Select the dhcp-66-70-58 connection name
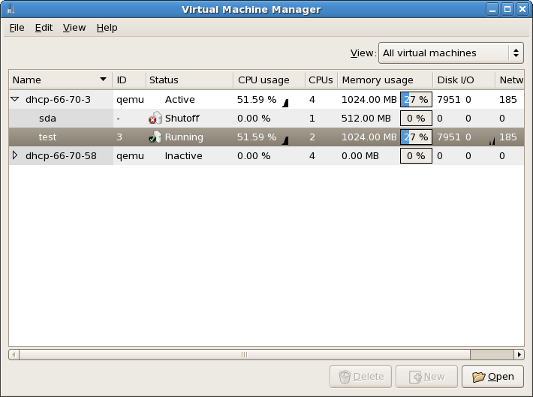 click(61, 156)
